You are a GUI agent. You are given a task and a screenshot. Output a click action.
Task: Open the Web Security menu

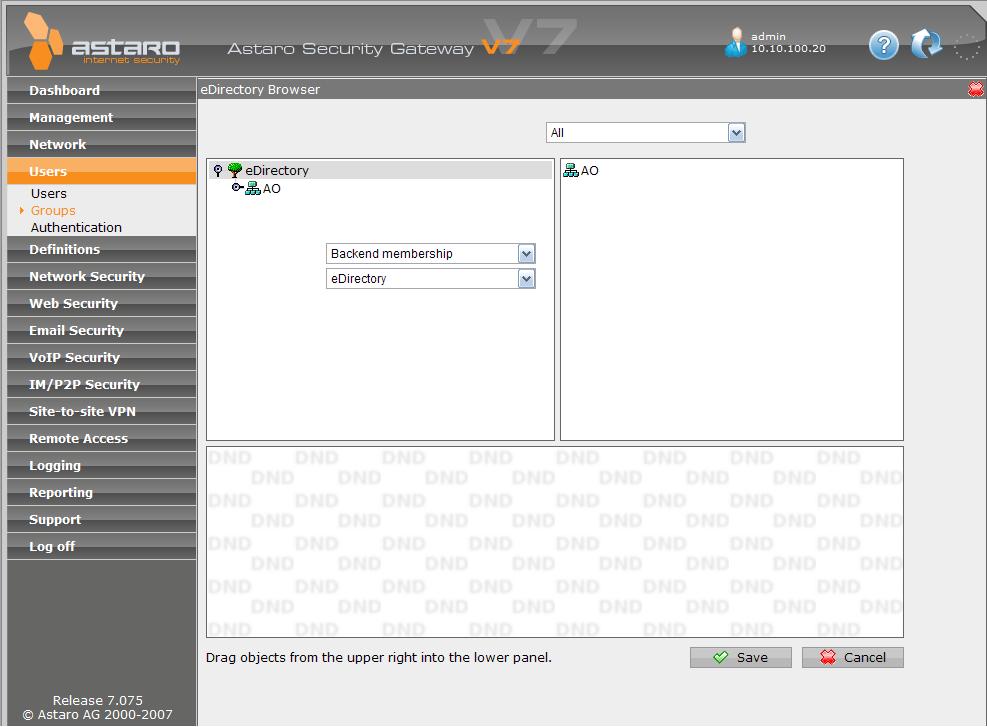102,304
